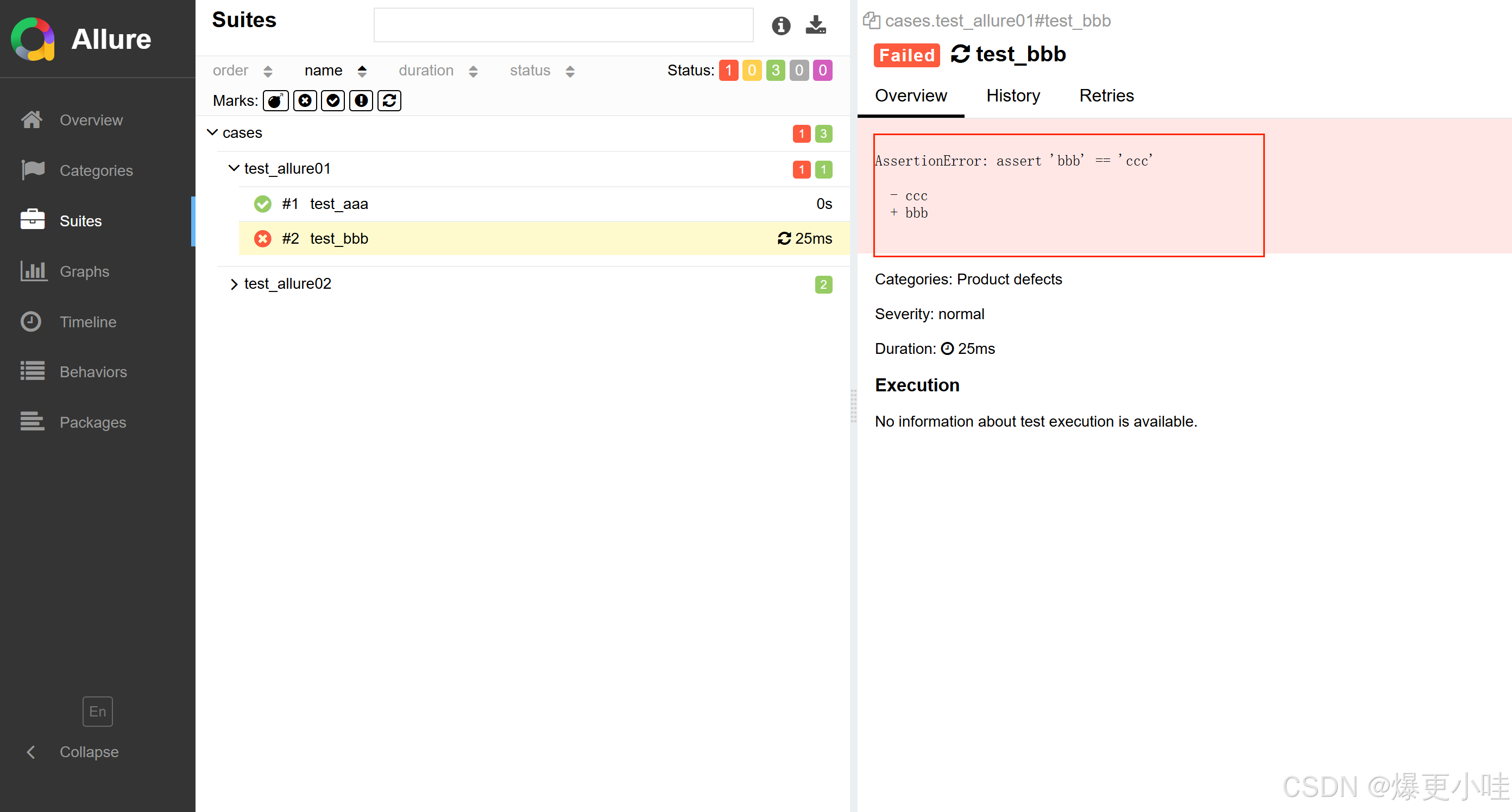Copy test full name clipboard icon
Image resolution: width=1512 pixels, height=812 pixels.
click(871, 21)
